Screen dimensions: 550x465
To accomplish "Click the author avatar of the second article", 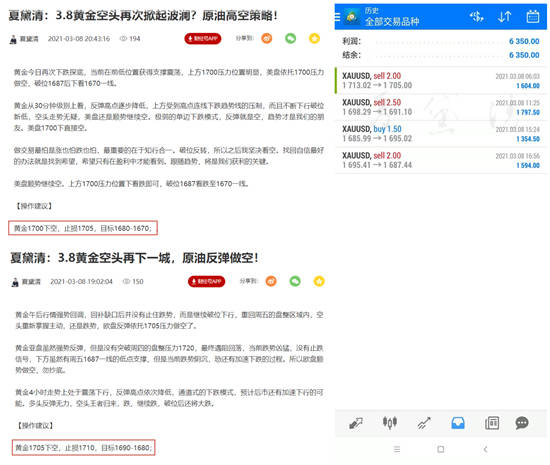I will [15, 282].
